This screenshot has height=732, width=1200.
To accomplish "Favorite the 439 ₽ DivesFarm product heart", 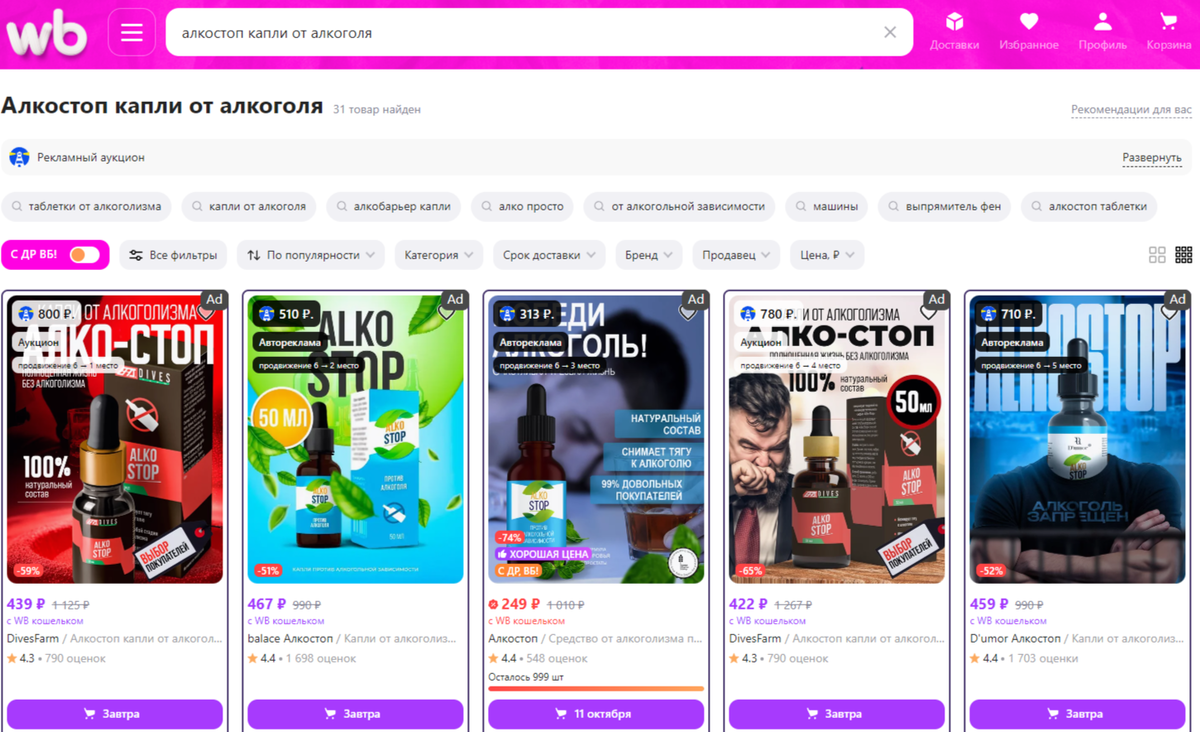I will pos(206,314).
